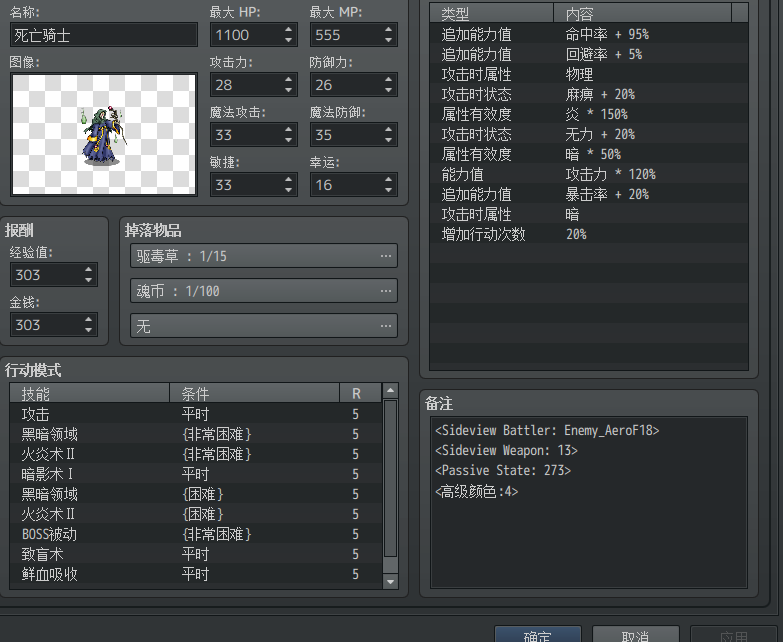Screen dimensions: 783x642
Task: Cancel the dialog with the 取消 button
Action: point(635,635)
